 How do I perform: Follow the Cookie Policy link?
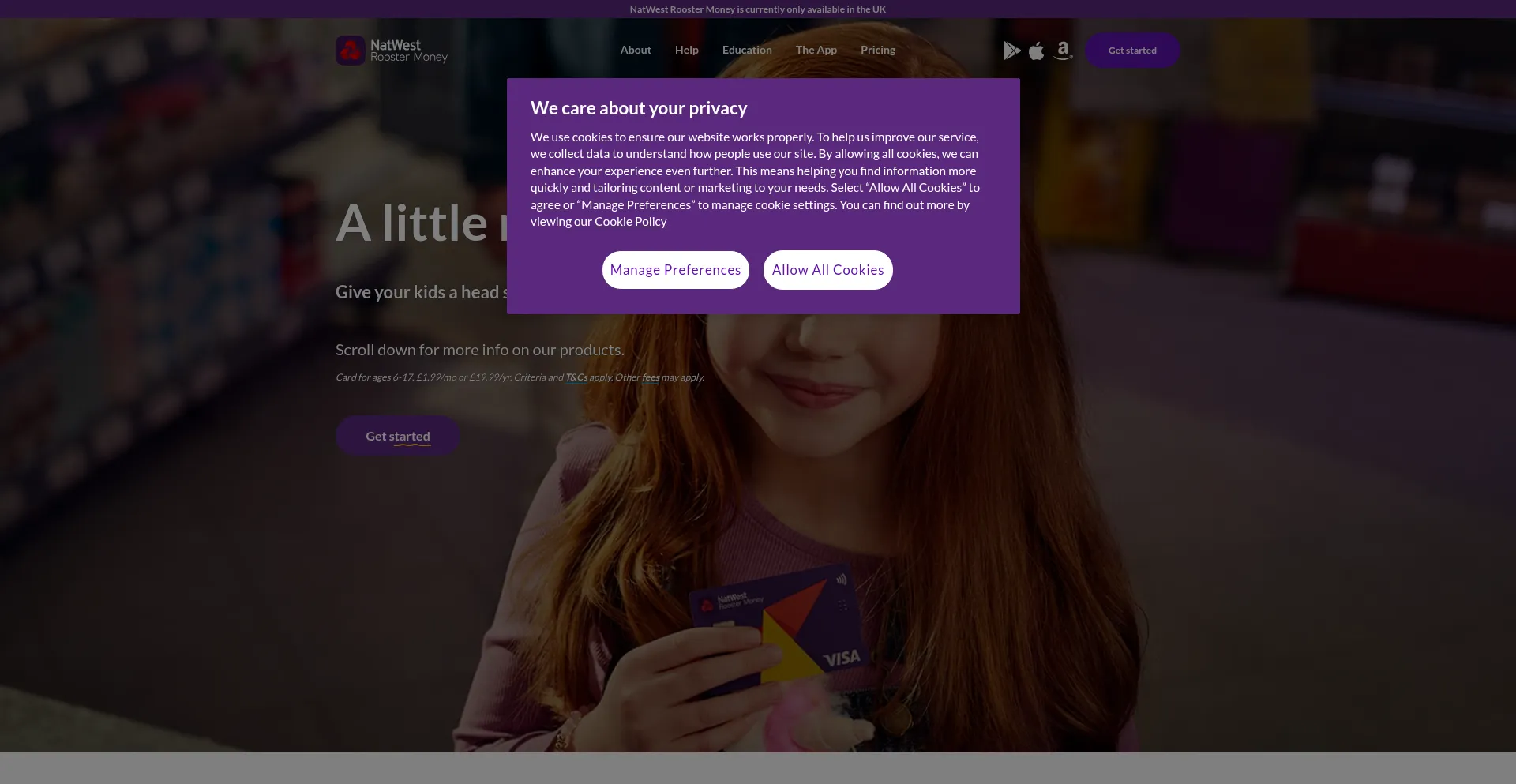click(x=630, y=222)
